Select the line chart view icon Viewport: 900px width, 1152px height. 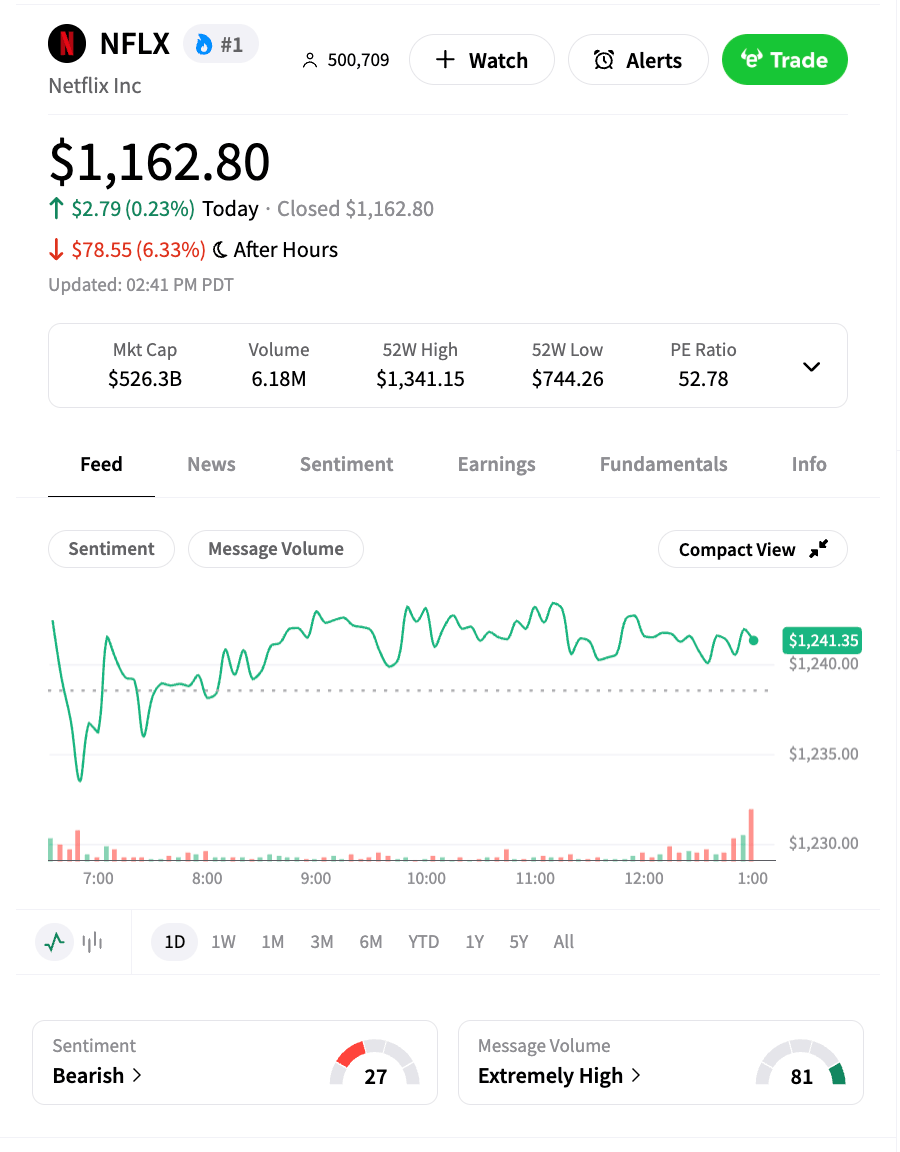[x=55, y=942]
